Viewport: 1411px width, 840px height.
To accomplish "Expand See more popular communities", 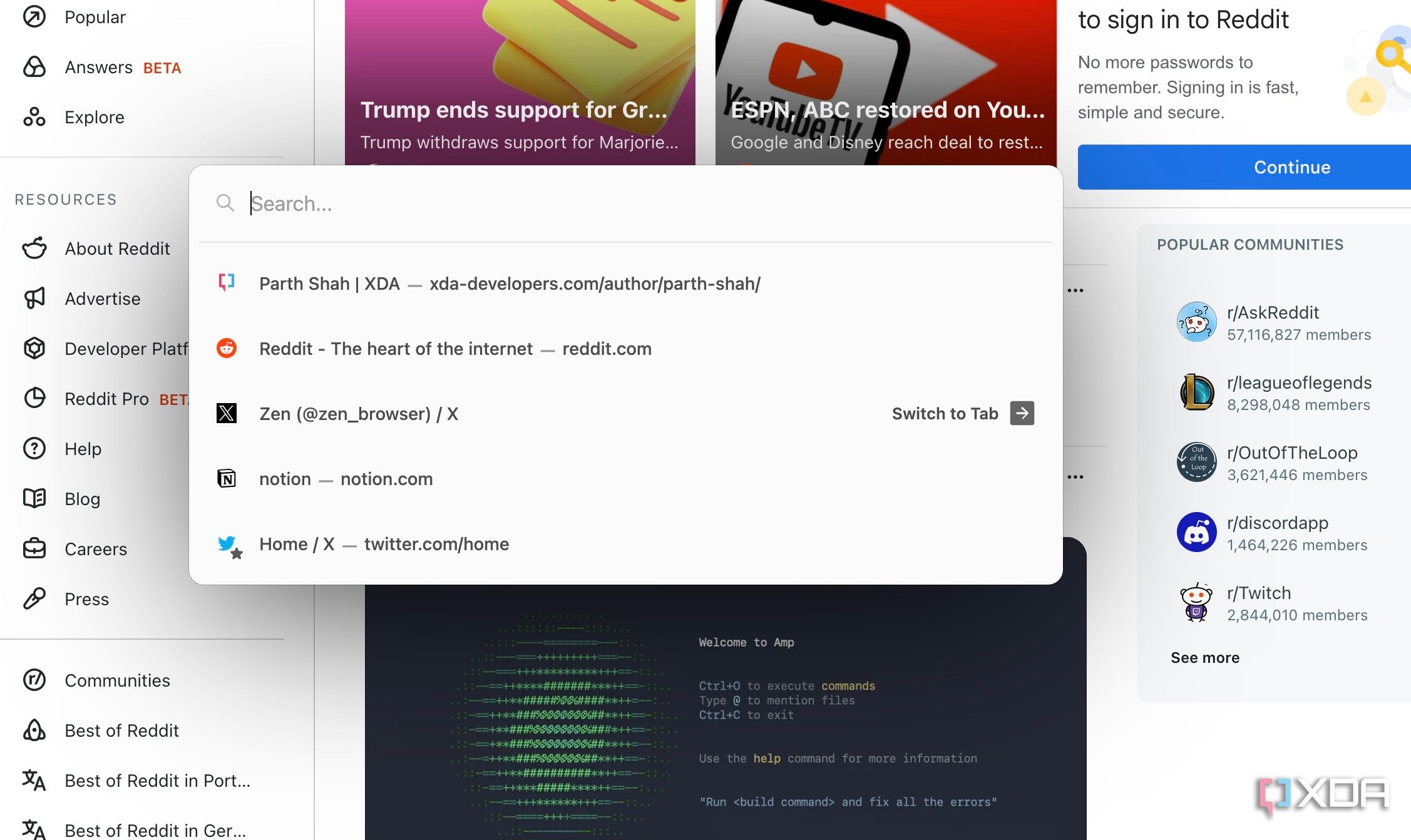I will pyautogui.click(x=1205, y=658).
